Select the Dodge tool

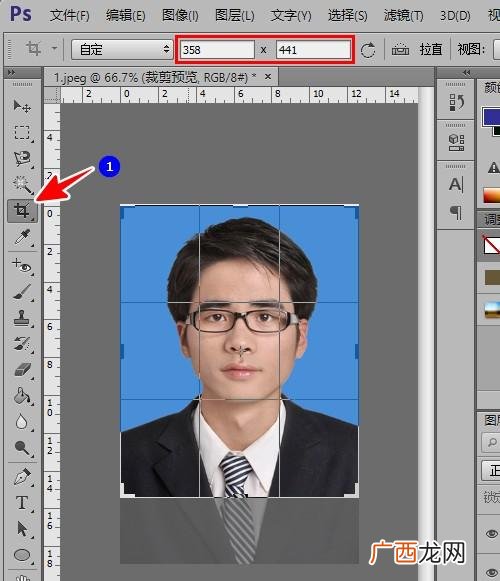tap(22, 448)
